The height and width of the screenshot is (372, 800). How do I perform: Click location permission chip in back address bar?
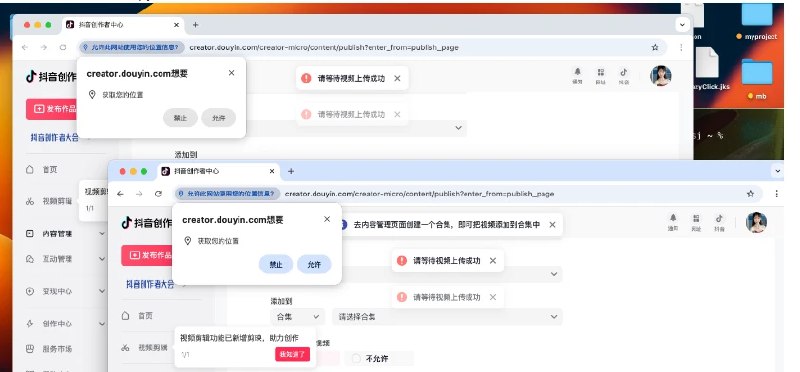point(132,47)
